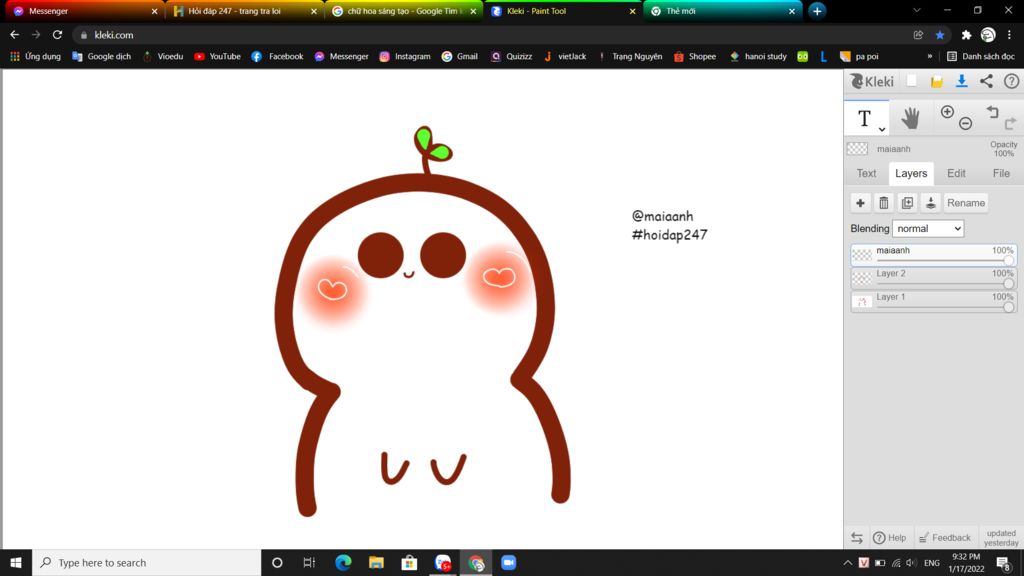Select Layer 1 in the layers list

click(933, 300)
